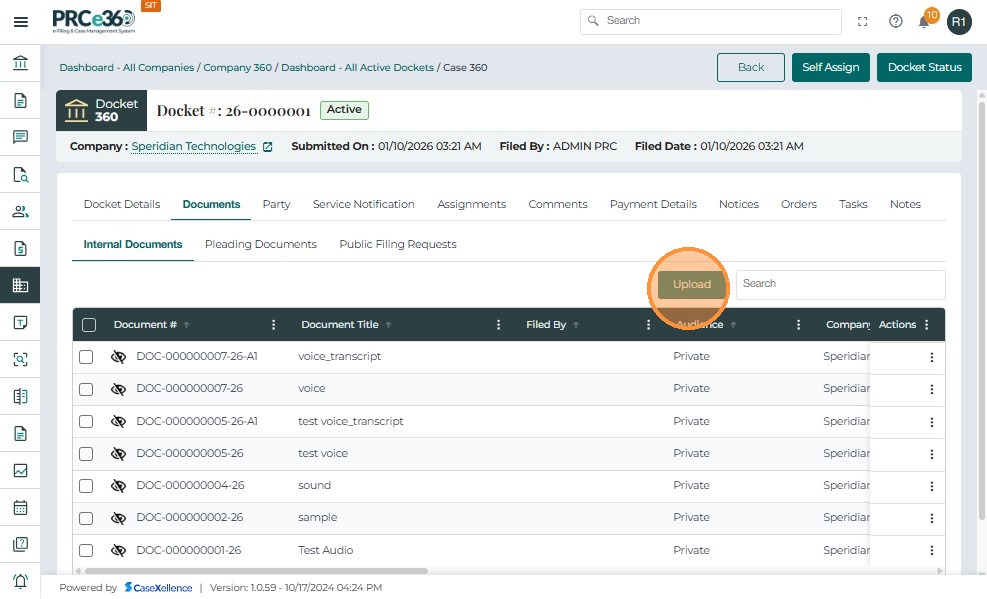The image size is (987, 599).
Task: Click the courthouse icon in sidebar
Action: point(20,64)
